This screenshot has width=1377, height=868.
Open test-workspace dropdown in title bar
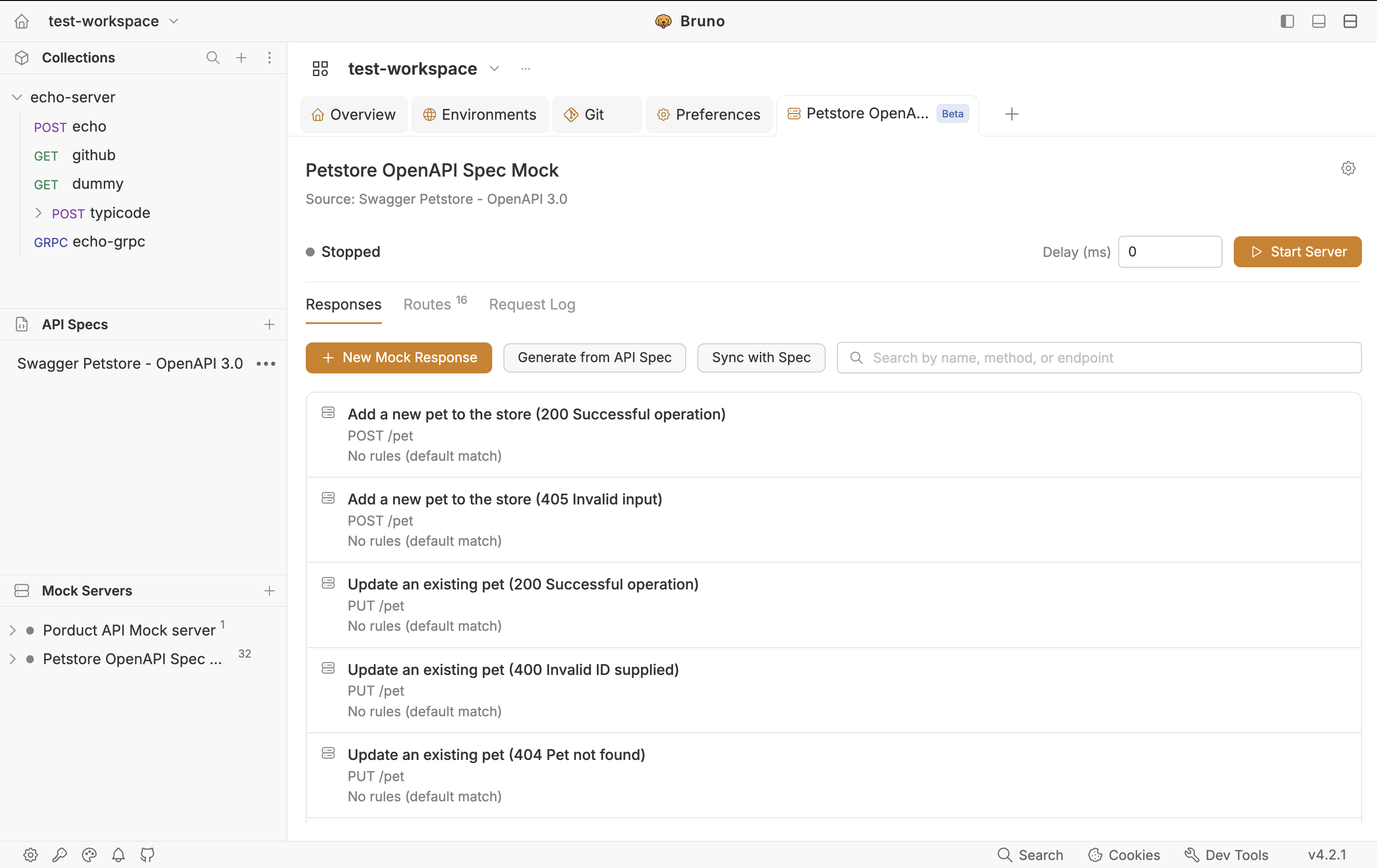(x=113, y=21)
